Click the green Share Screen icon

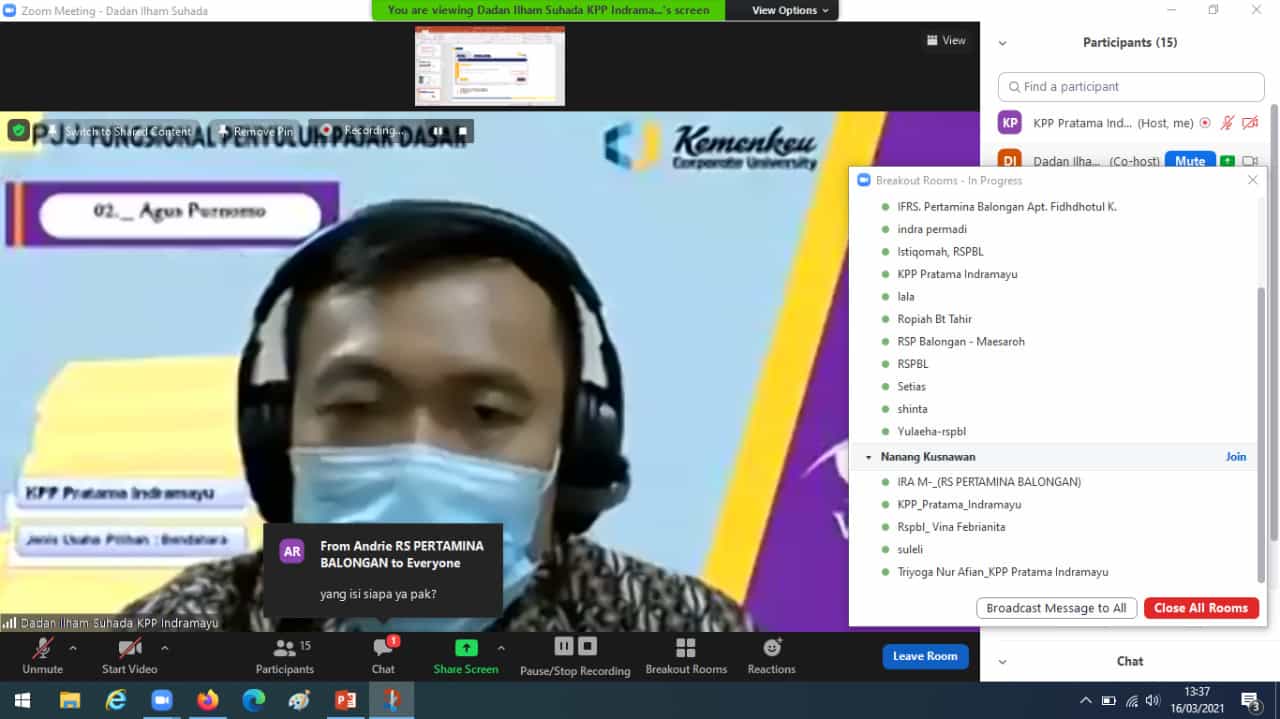click(466, 648)
